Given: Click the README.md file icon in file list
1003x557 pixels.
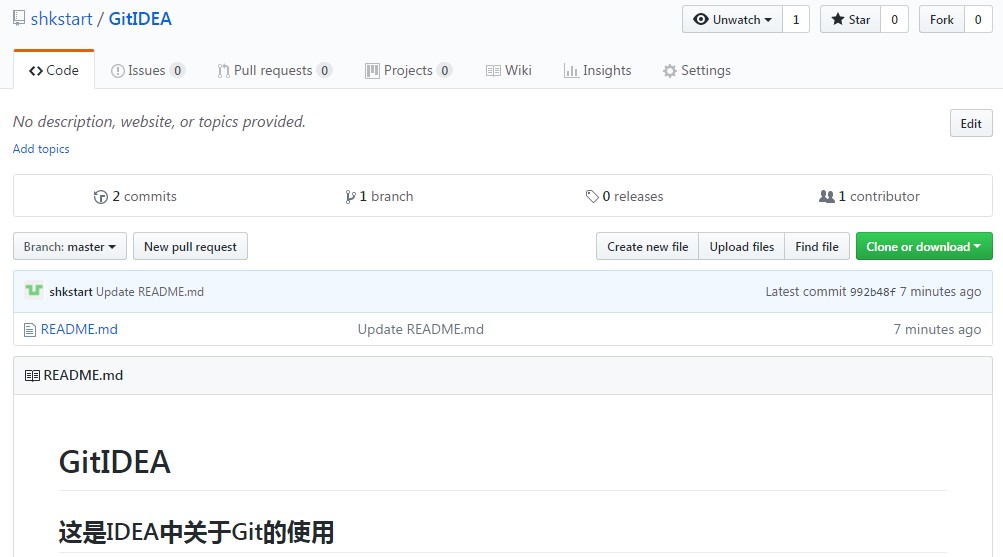Looking at the screenshot, I should 30,329.
